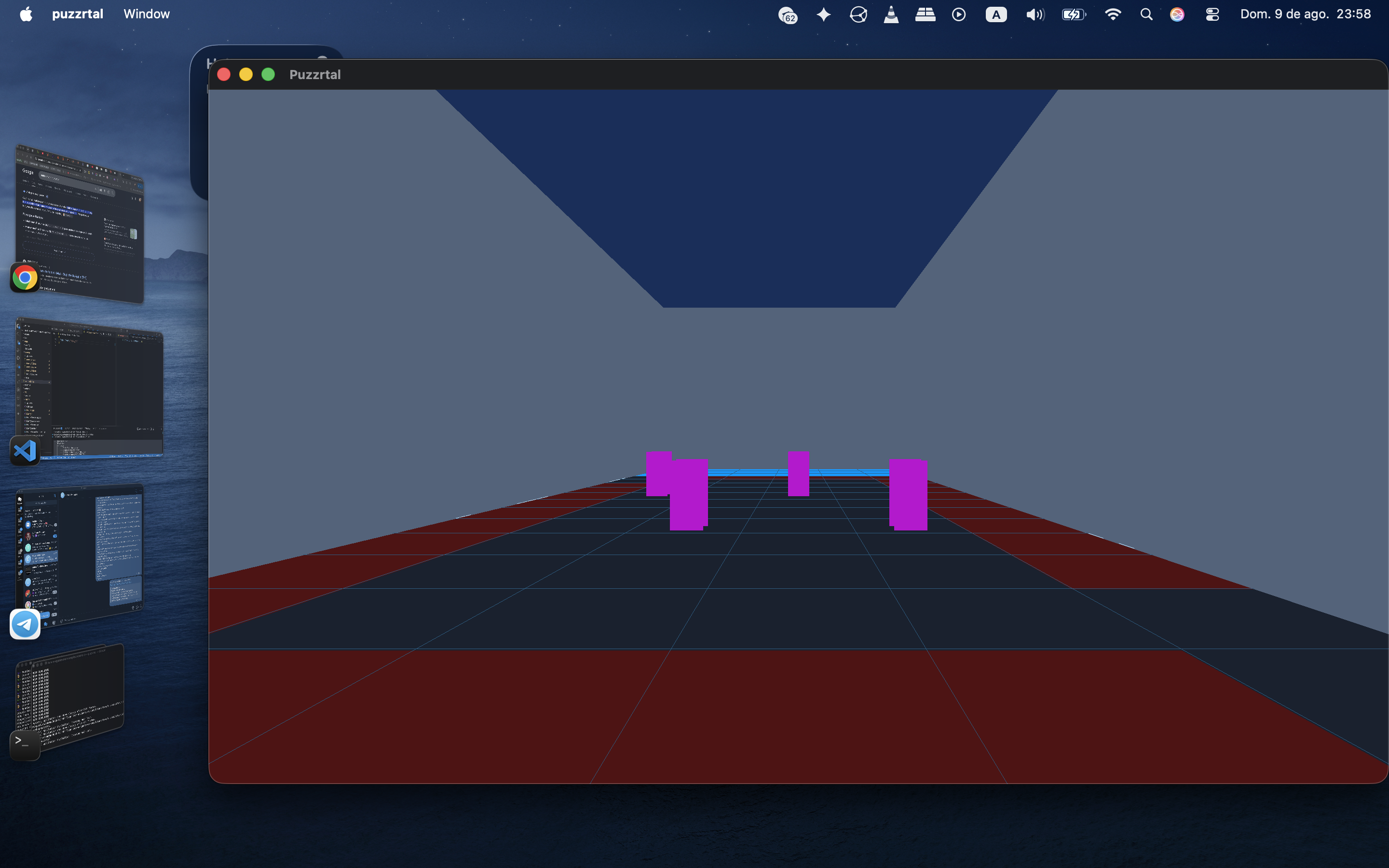1389x868 pixels.
Task: Click the center purple block in scene
Action: tap(798, 474)
